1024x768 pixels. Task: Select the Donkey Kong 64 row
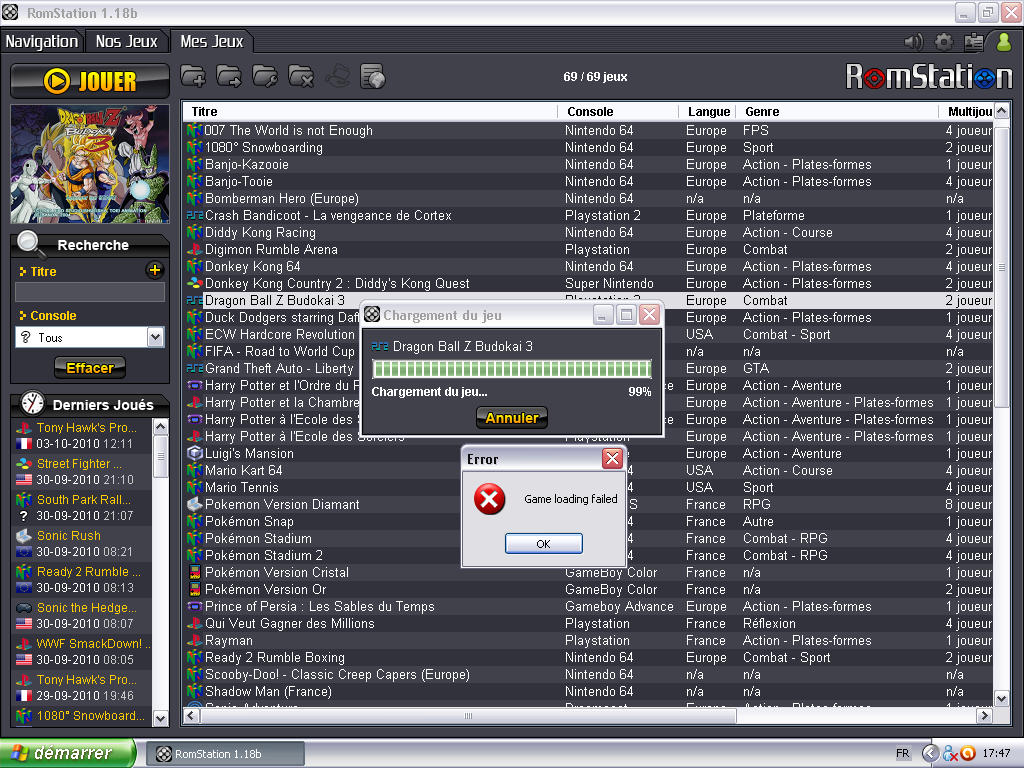(x=588, y=266)
